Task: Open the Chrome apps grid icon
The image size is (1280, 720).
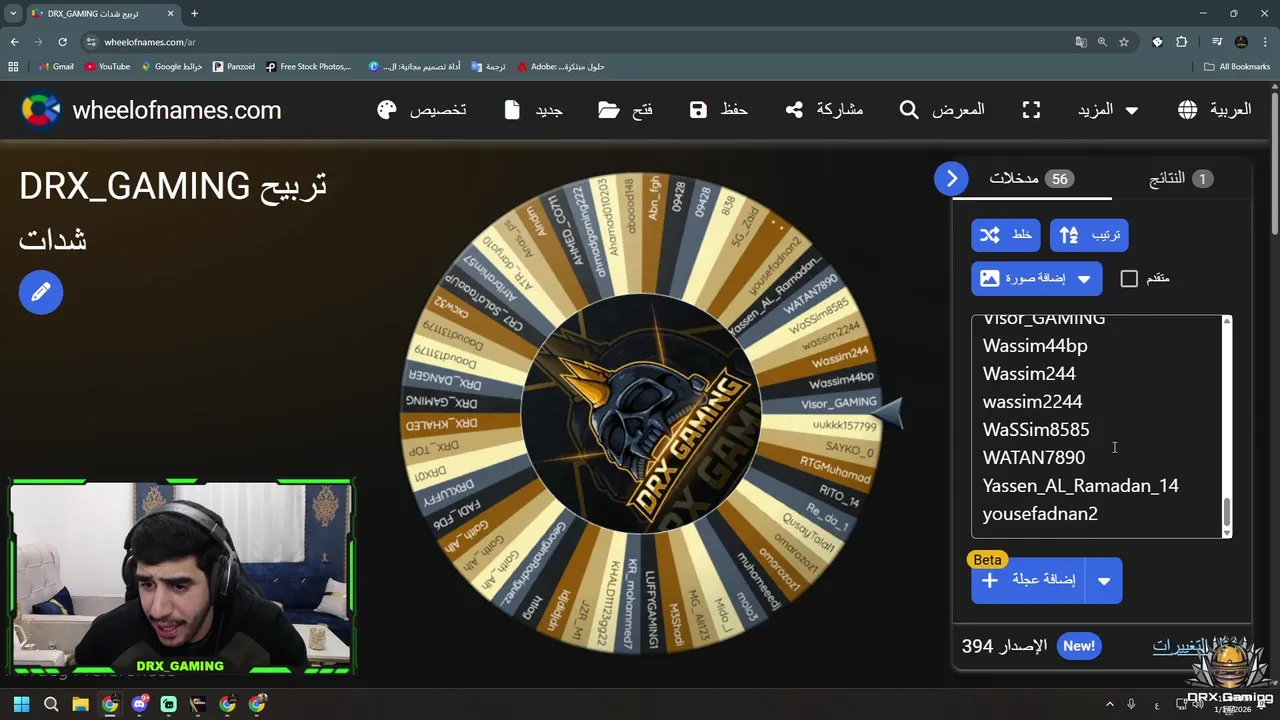Action: [13, 67]
